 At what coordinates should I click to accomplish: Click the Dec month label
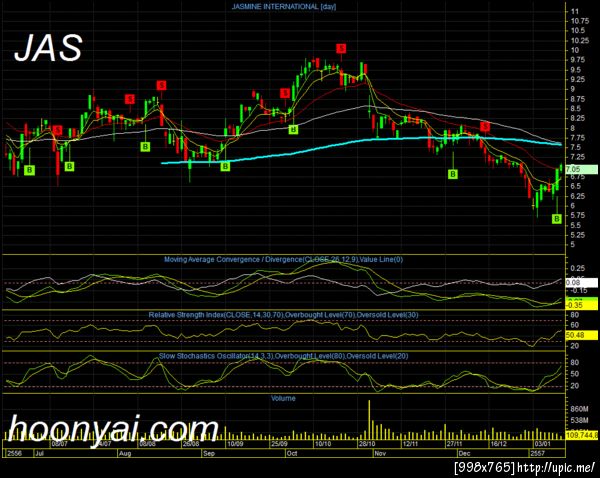[x=464, y=453]
